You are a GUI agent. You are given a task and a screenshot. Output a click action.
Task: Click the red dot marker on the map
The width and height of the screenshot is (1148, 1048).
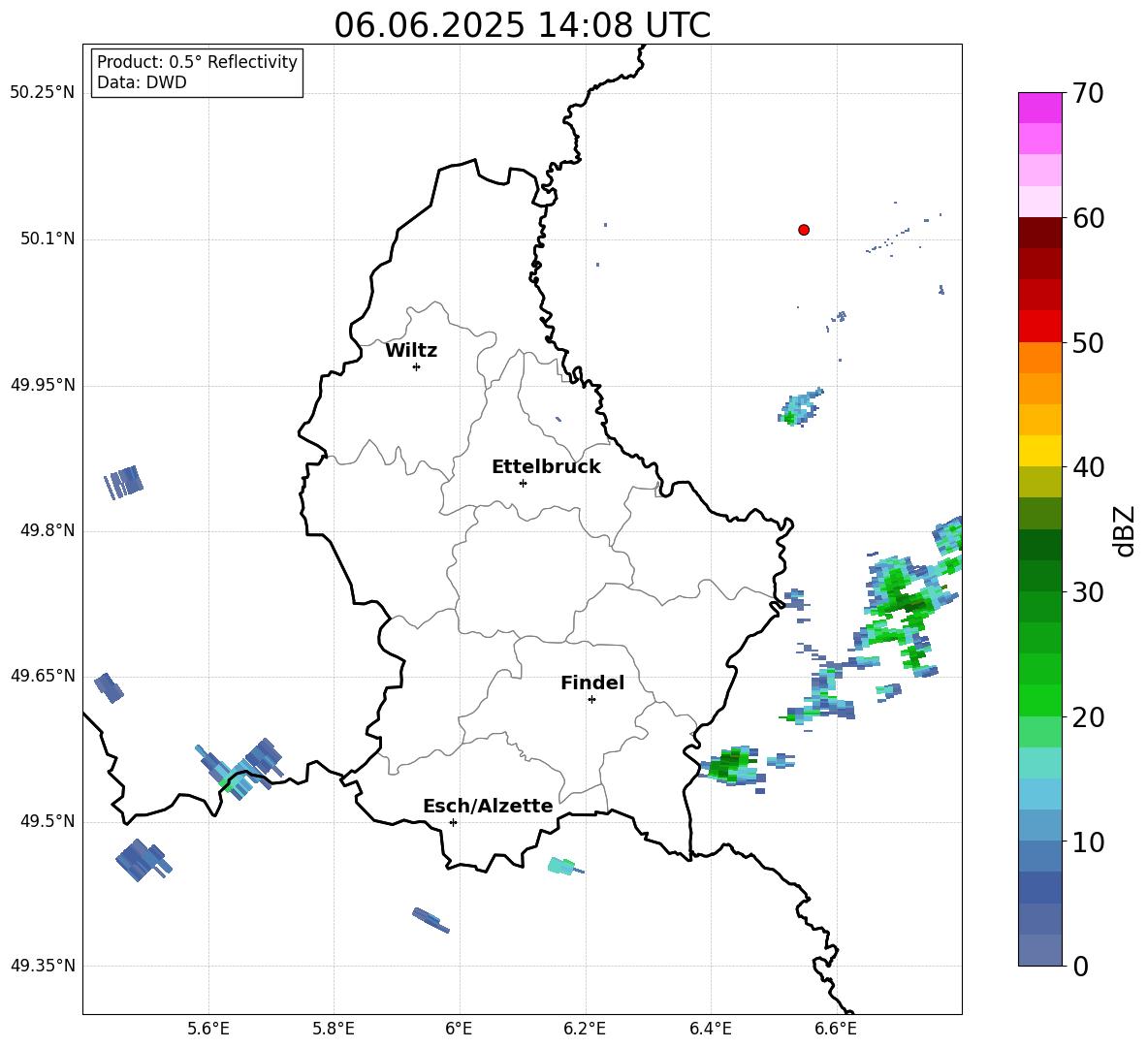pyautogui.click(x=804, y=230)
